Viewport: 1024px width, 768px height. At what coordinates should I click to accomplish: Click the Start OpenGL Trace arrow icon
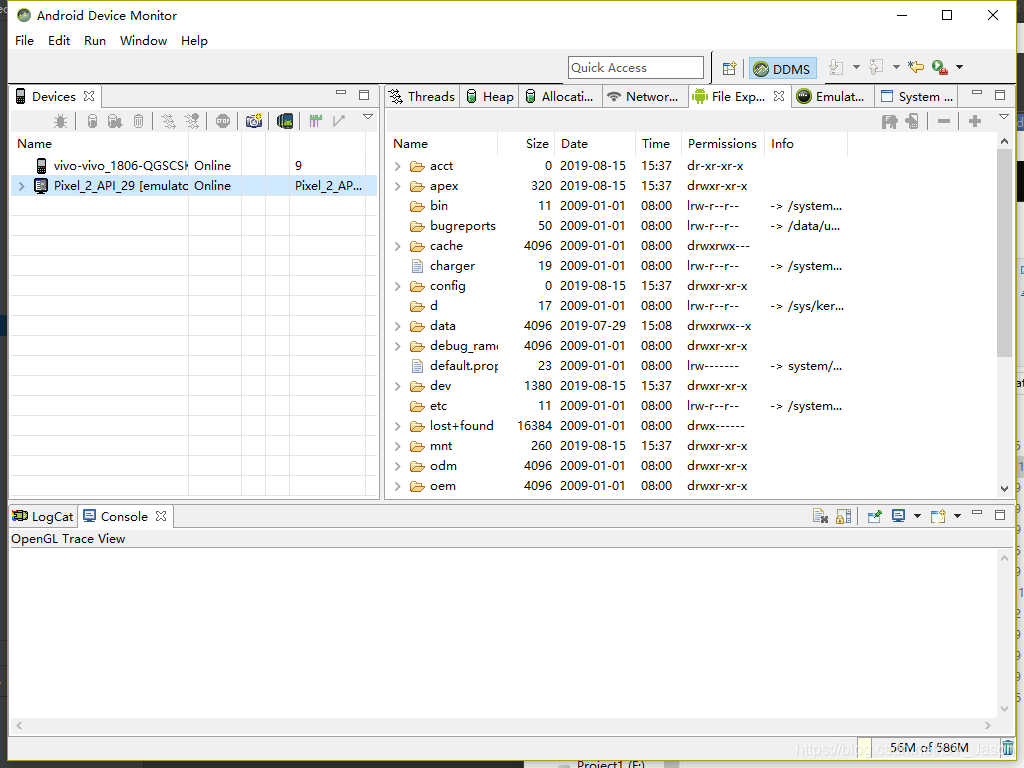click(x=338, y=121)
